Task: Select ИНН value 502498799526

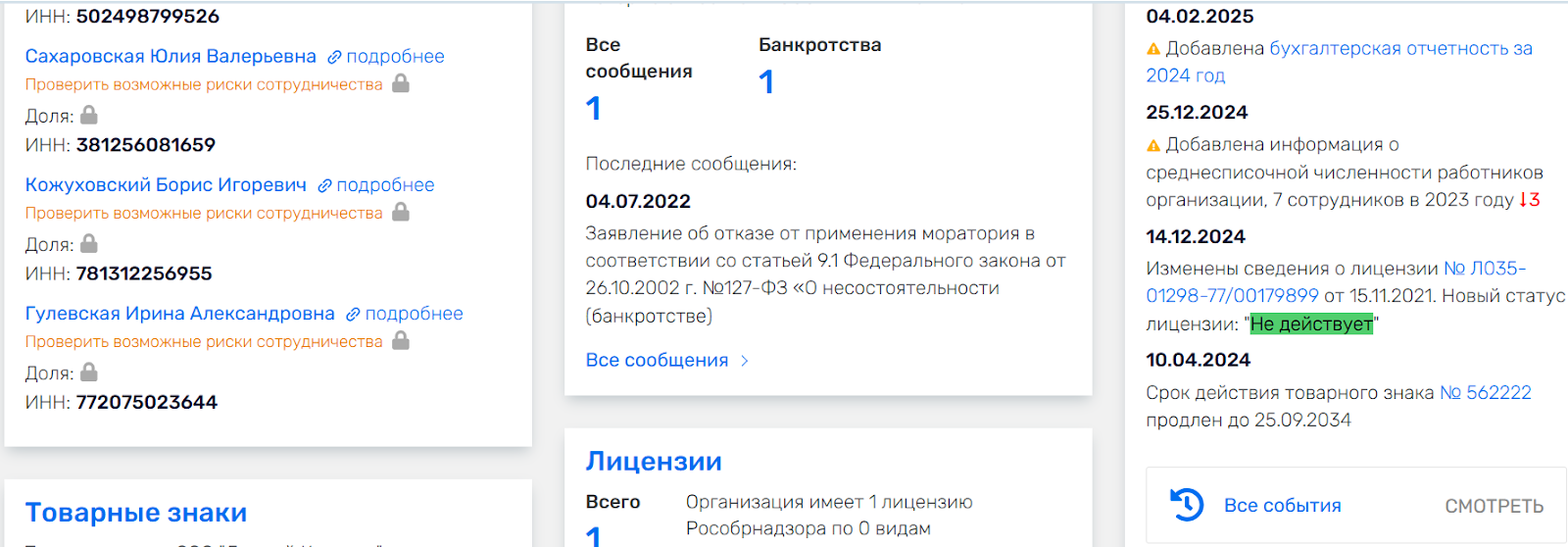Action: pyautogui.click(x=148, y=16)
